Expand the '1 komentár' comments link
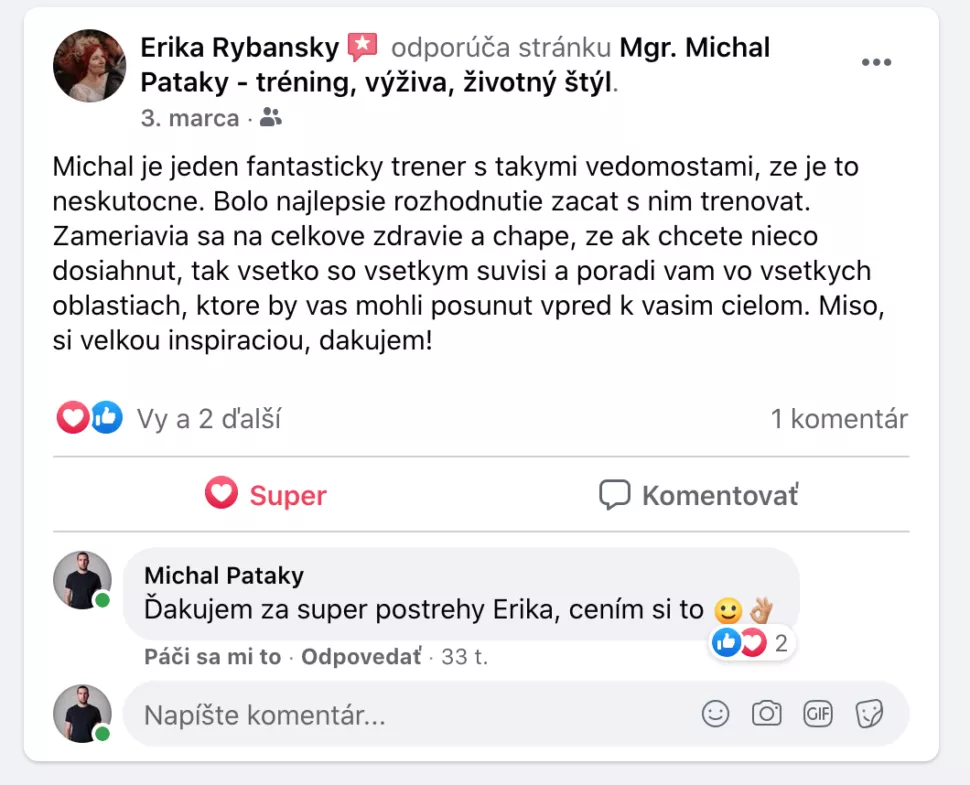Image resolution: width=970 pixels, height=785 pixels. (839, 419)
